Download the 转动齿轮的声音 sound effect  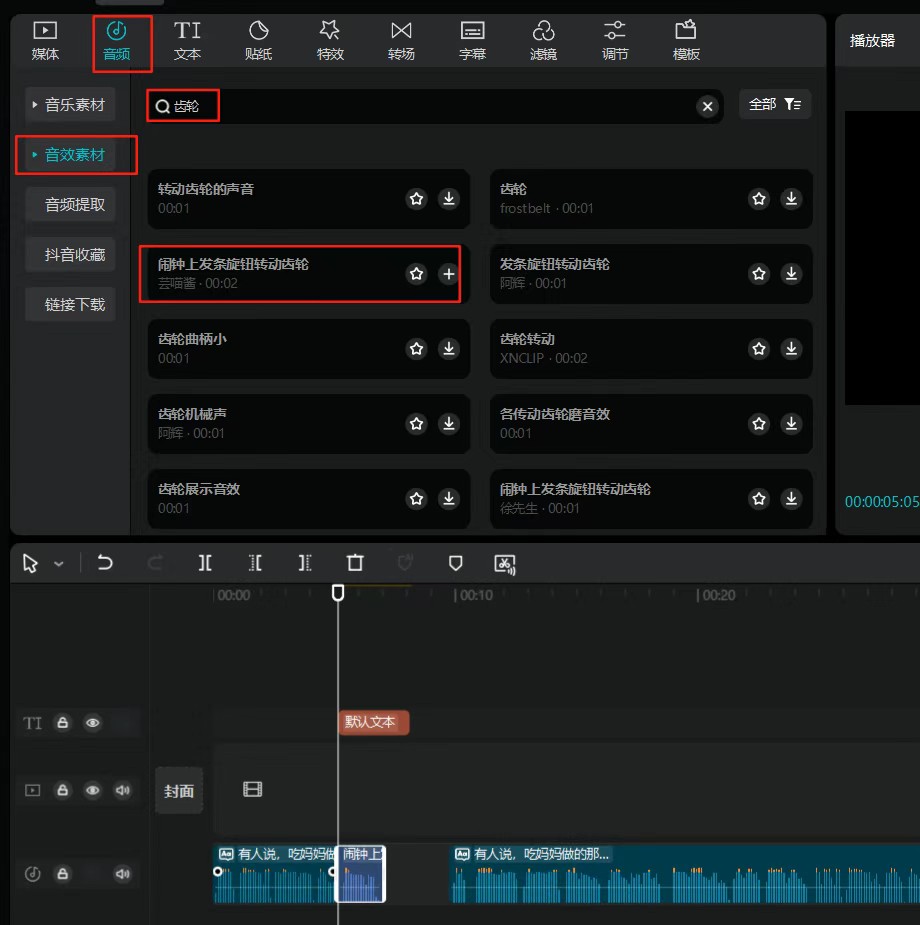click(x=449, y=199)
